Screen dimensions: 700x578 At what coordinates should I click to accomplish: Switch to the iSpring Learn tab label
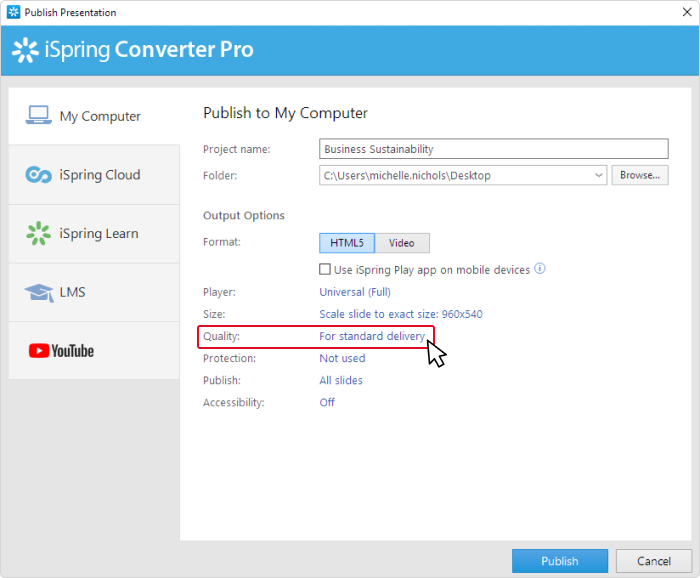click(x=99, y=233)
